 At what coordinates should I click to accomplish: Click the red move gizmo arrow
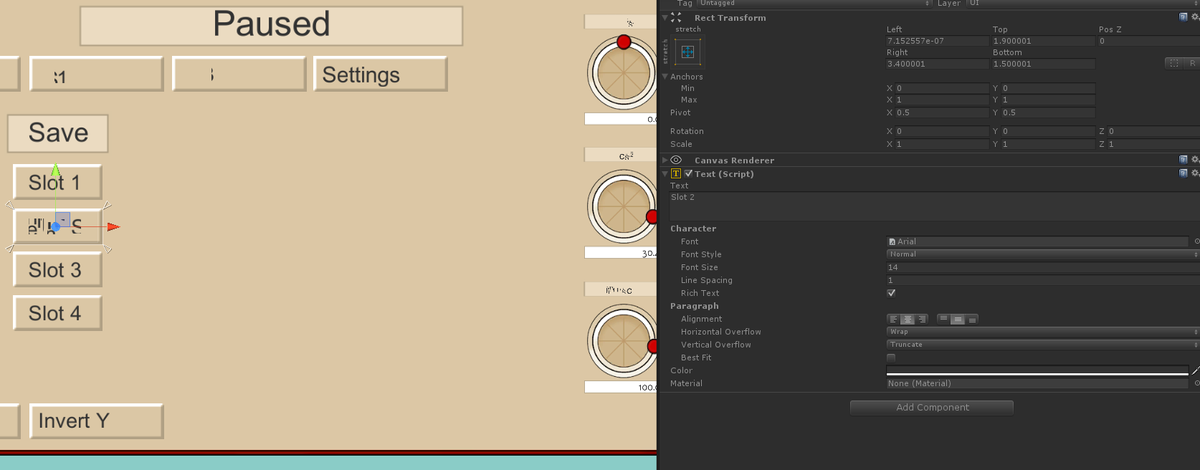click(x=112, y=227)
